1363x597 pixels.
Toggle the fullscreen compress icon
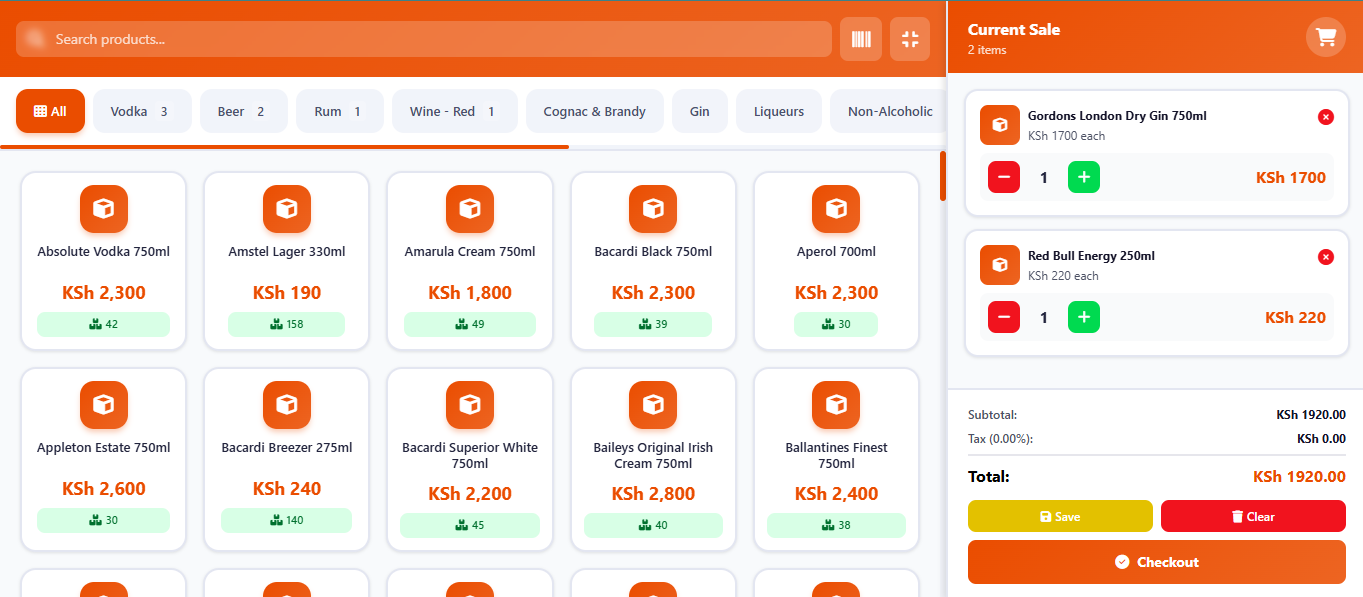pos(909,39)
